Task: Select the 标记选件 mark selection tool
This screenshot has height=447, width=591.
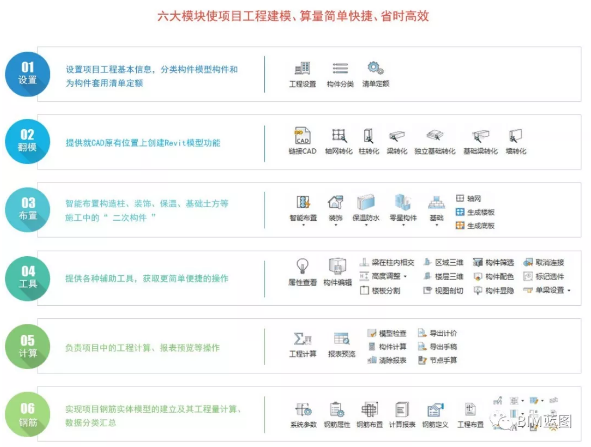Action: pyautogui.click(x=544, y=276)
